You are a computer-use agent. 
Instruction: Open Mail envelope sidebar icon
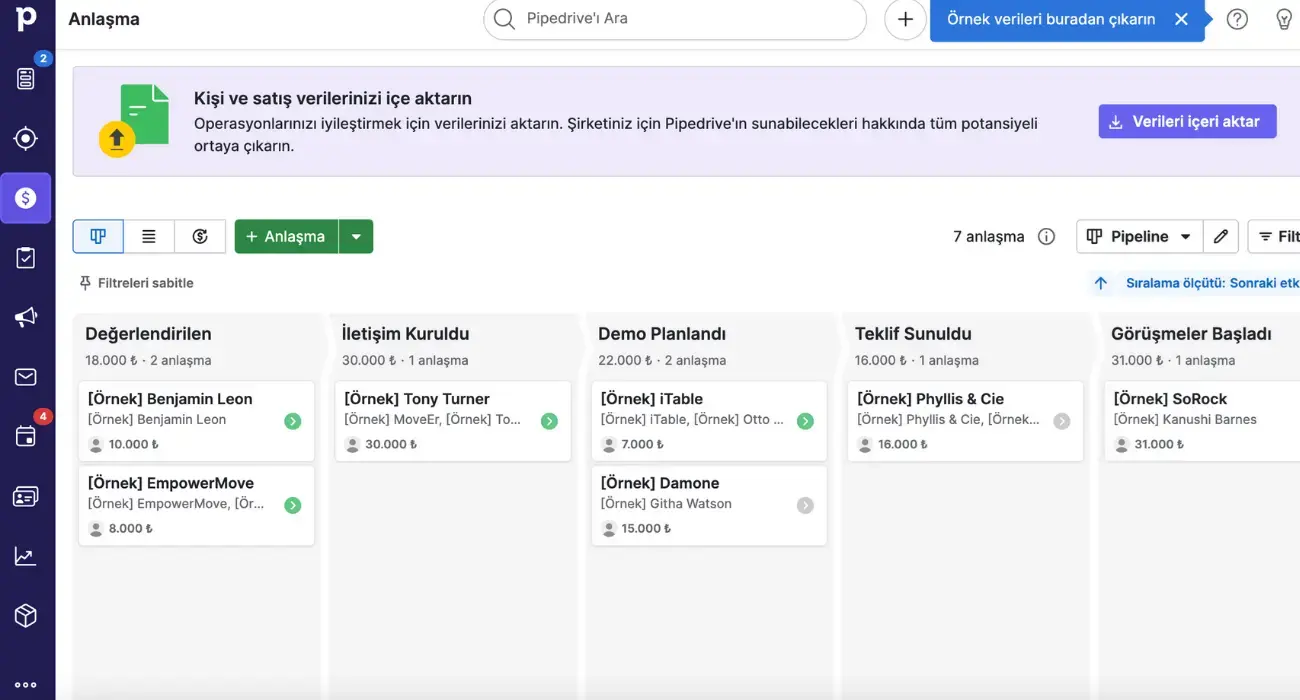click(x=26, y=377)
